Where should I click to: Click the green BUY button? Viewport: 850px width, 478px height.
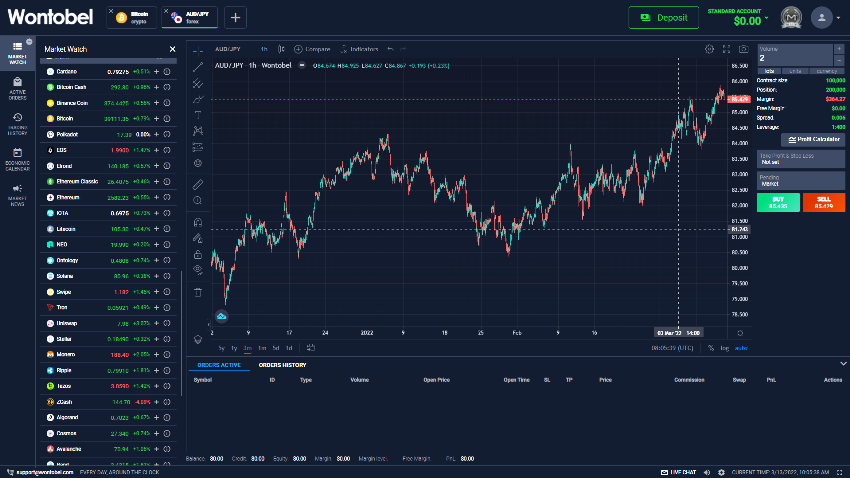tap(778, 202)
